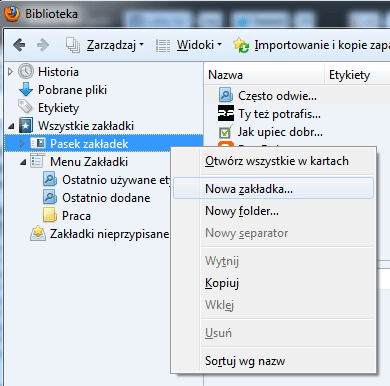Select the Pasek zakładek label
Image resolution: width=390 pixels, height=386 pixels.
tap(89, 144)
